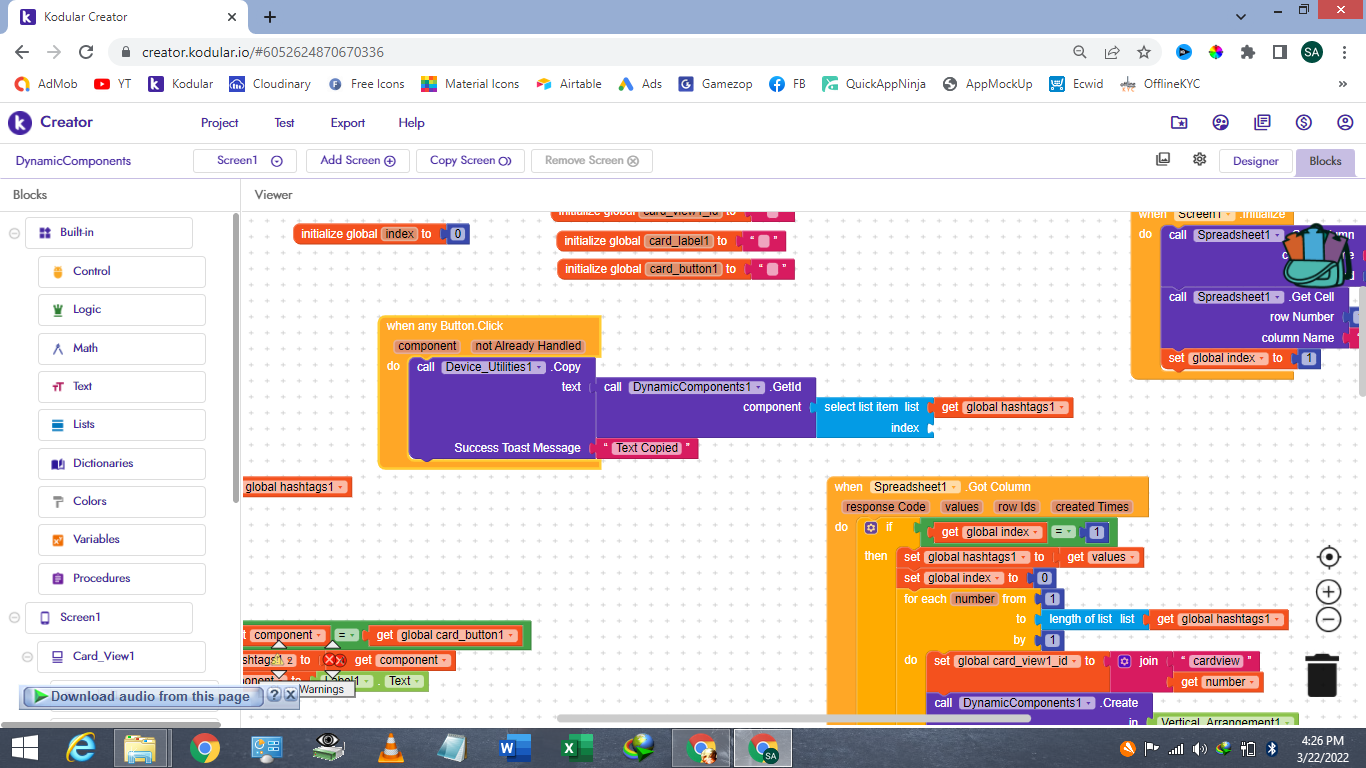The image size is (1366, 768).
Task: Click the layers icon beside settings gear
Action: pyautogui.click(x=1162, y=159)
